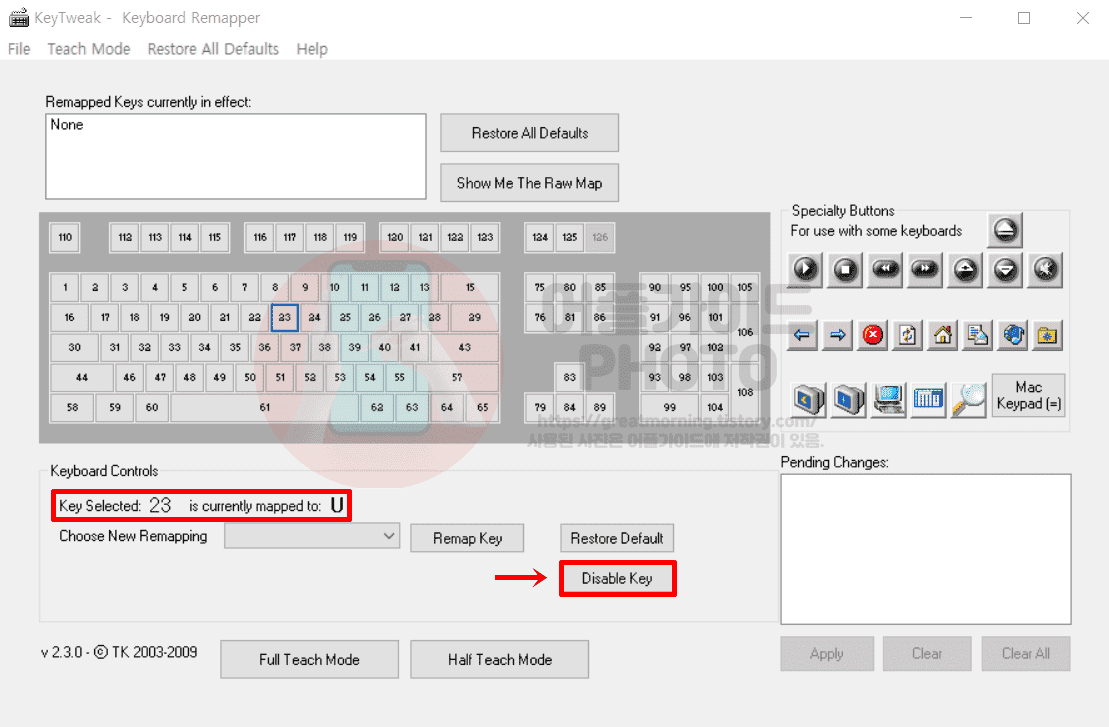Viewport: 1109px width, 727px height.
Task: Click the power/wake monitor icon
Action: [x=849, y=400]
